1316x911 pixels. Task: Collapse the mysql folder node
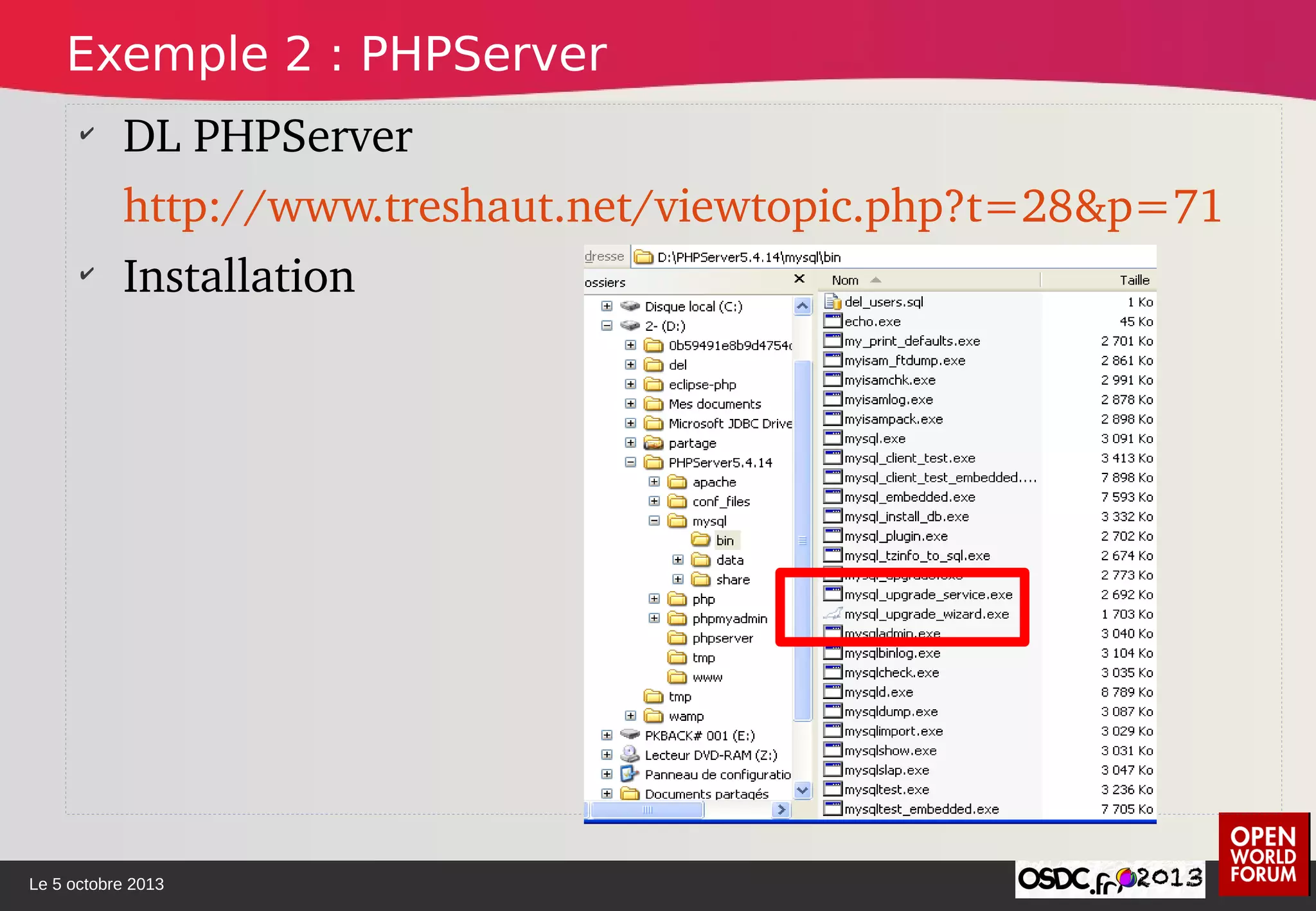(x=654, y=521)
